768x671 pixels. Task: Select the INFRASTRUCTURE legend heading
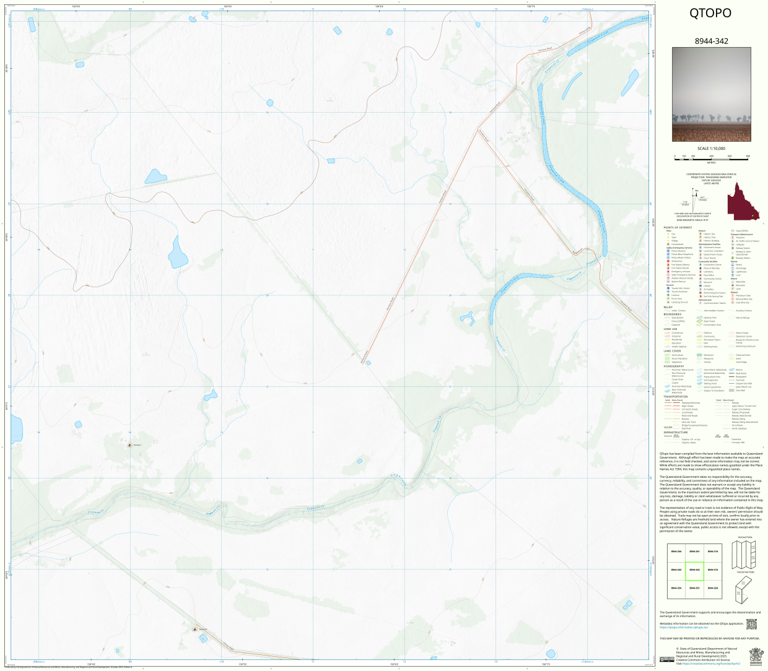(675, 432)
